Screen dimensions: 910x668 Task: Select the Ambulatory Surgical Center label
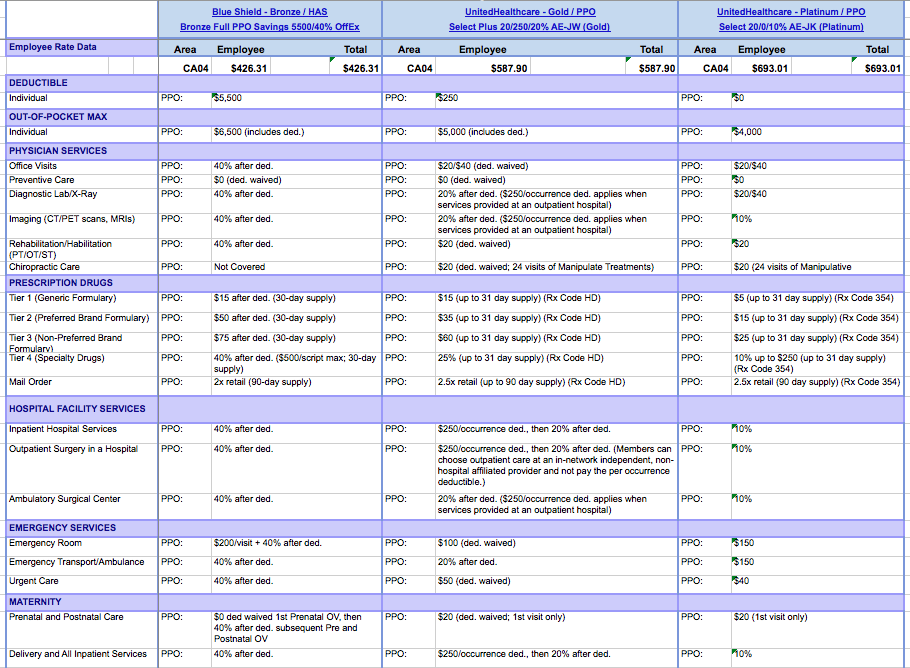(82, 506)
